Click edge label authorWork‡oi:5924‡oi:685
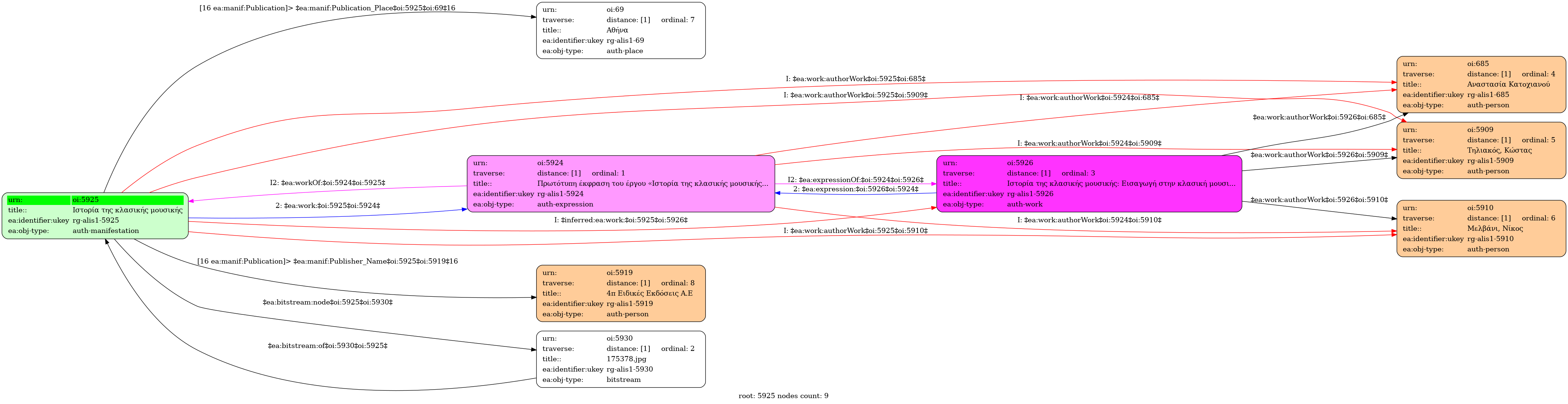The image size is (1568, 404). pyautogui.click(x=1089, y=98)
